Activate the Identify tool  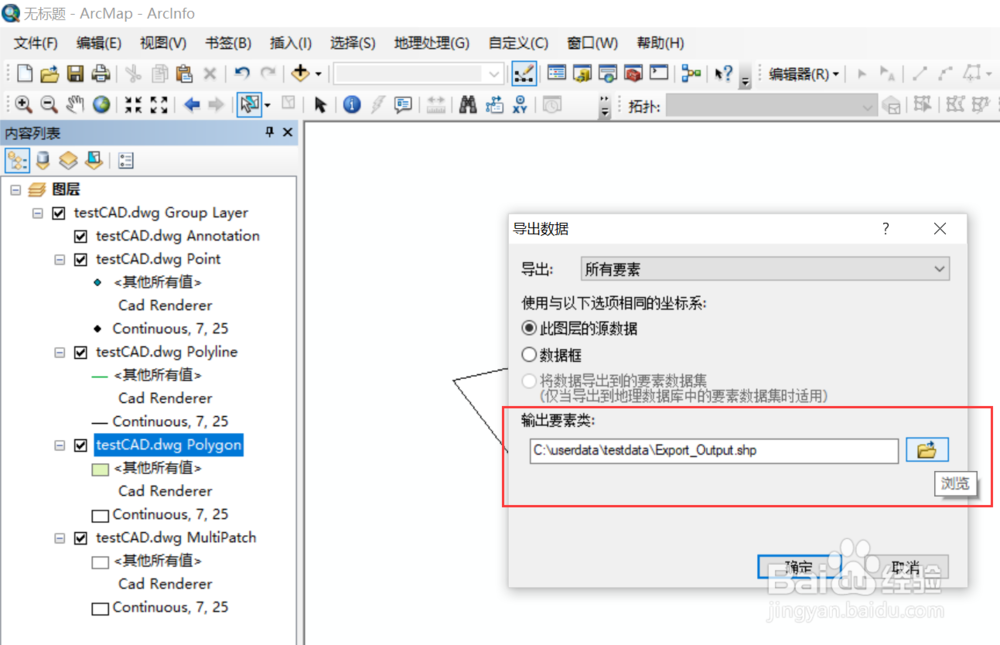pos(351,105)
